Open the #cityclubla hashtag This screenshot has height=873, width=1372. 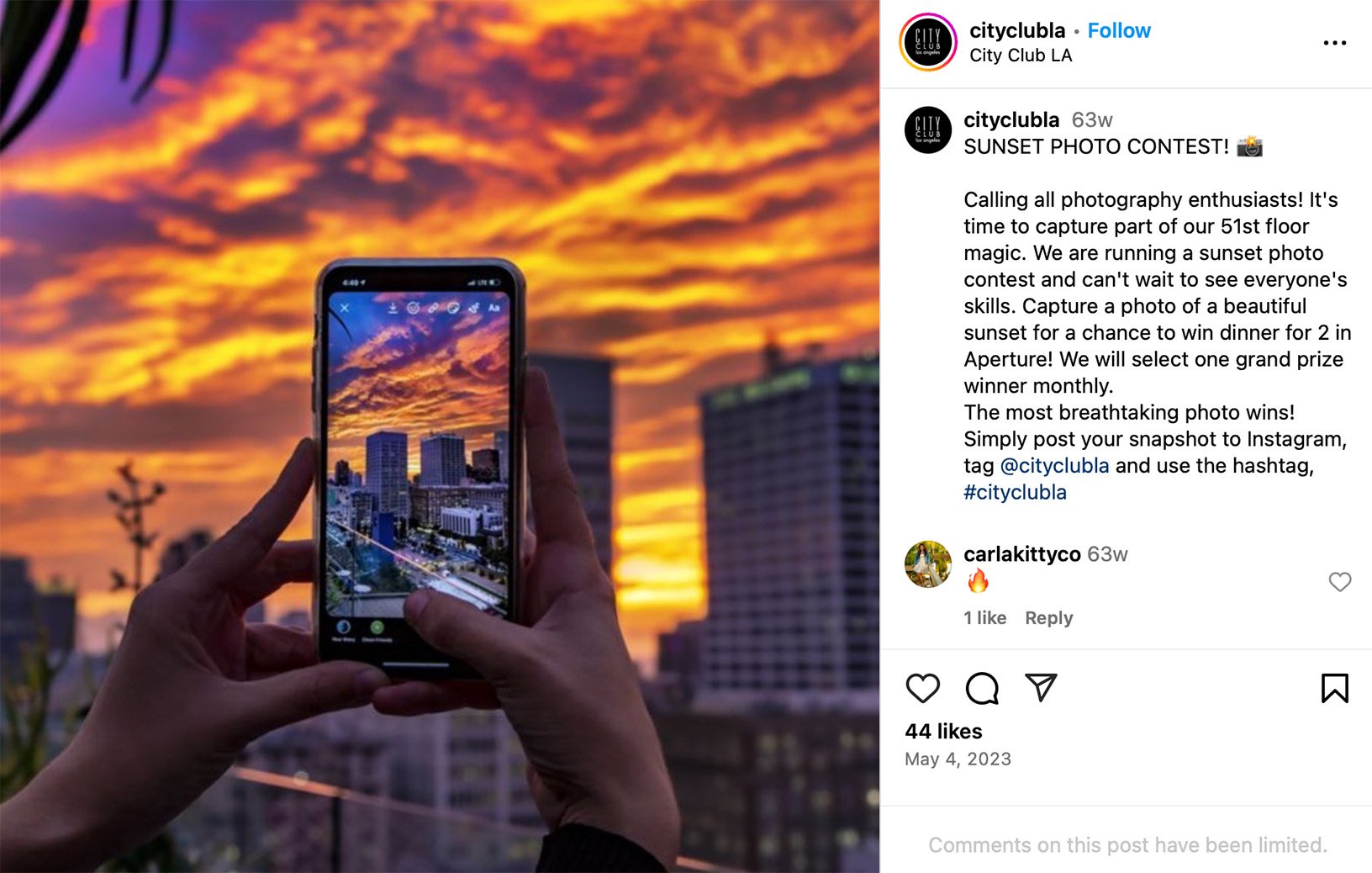tap(1015, 493)
